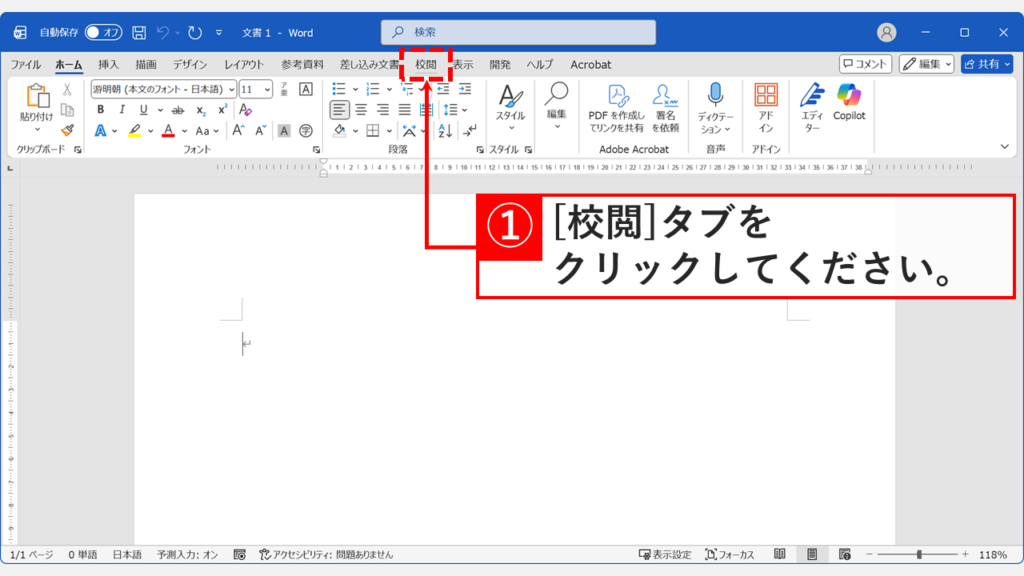Open the 挿入 (Insert) ribbon tab
This screenshot has height=576, width=1024.
point(111,64)
